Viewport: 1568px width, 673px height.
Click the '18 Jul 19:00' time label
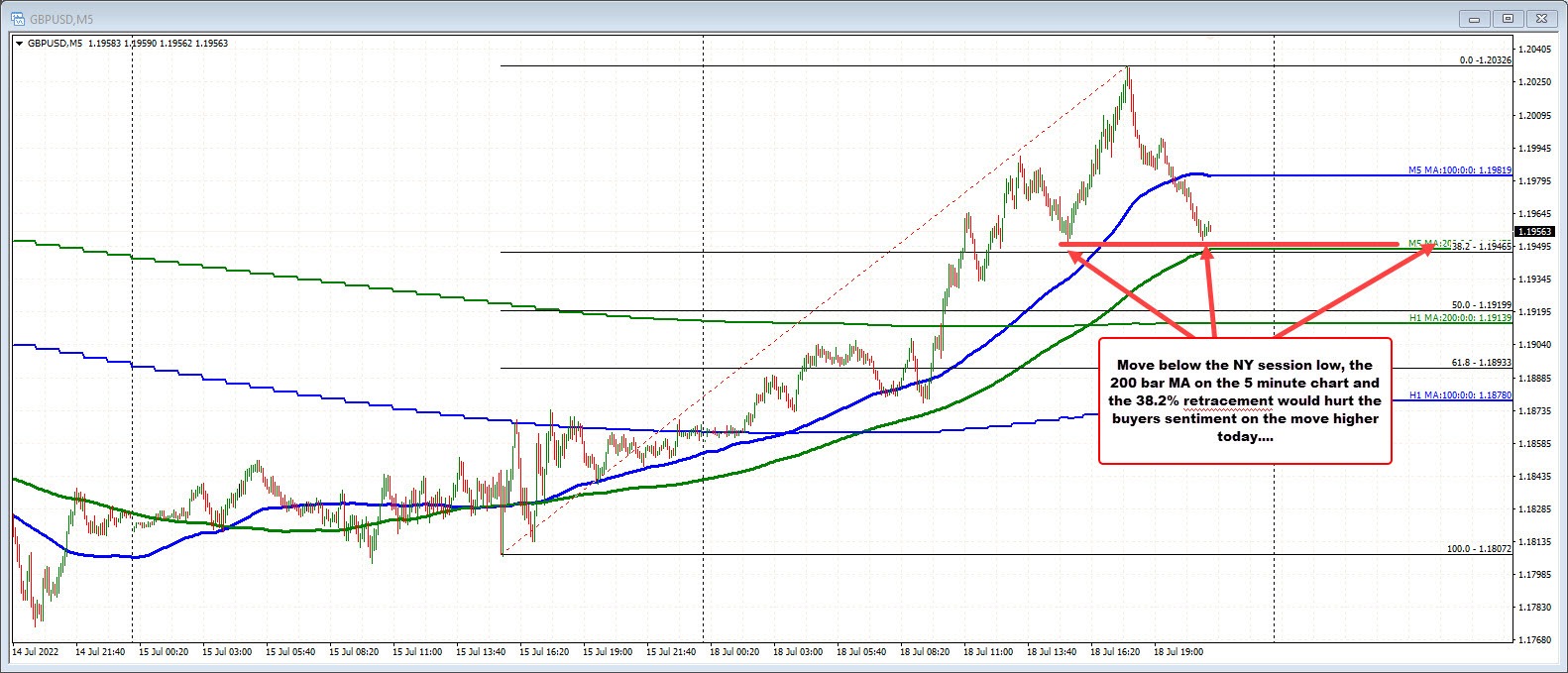click(1178, 653)
